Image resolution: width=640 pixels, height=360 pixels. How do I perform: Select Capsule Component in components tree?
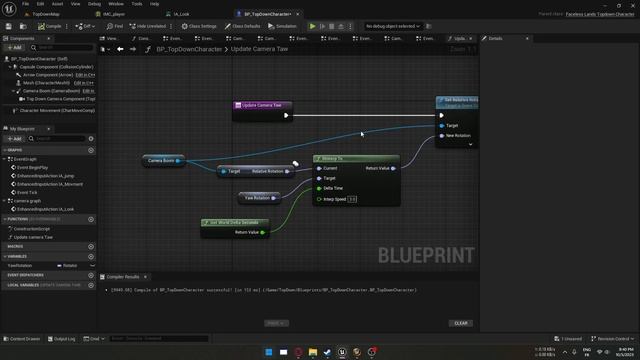click(x=56, y=67)
